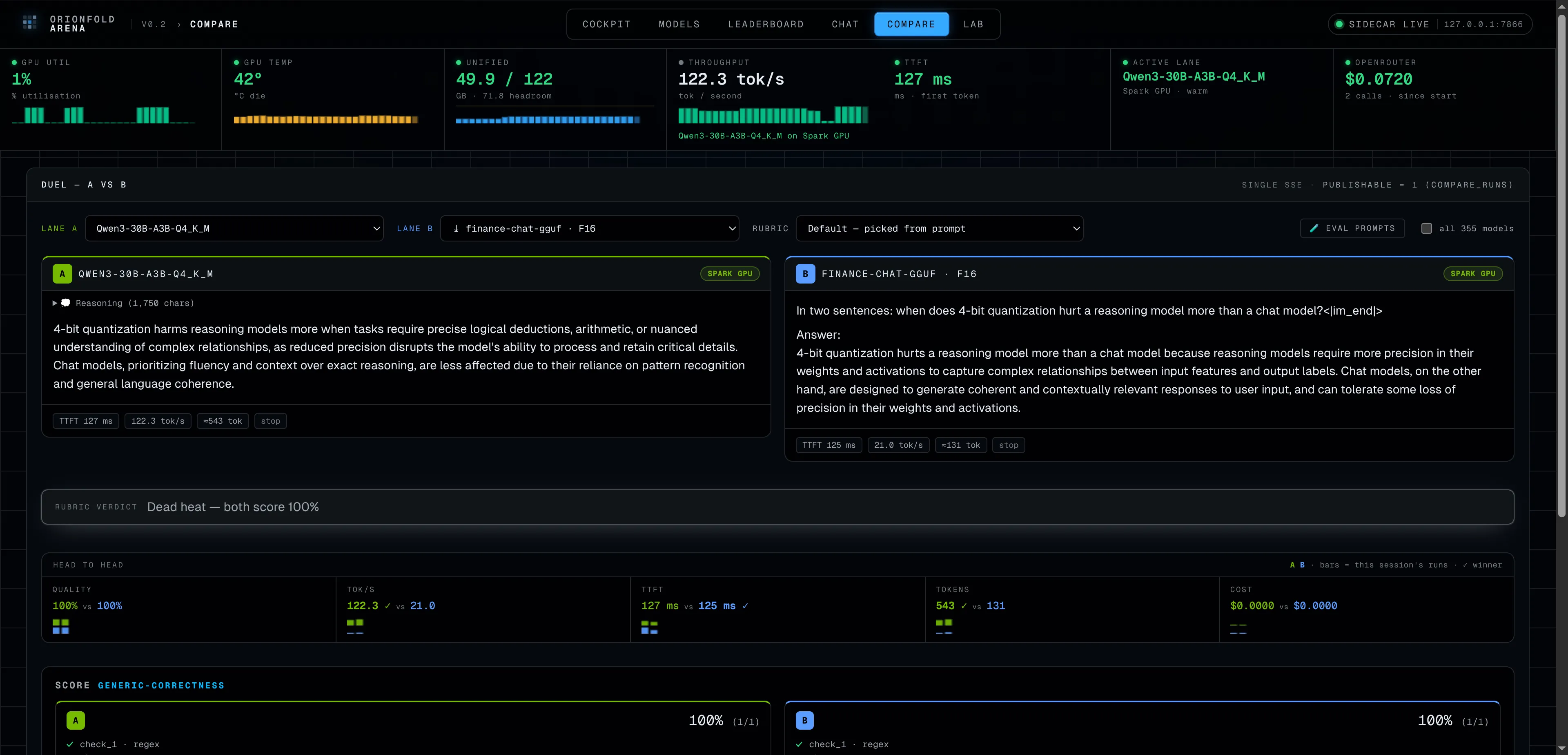Click the 'TTFT 125 ms' chip

(829, 445)
